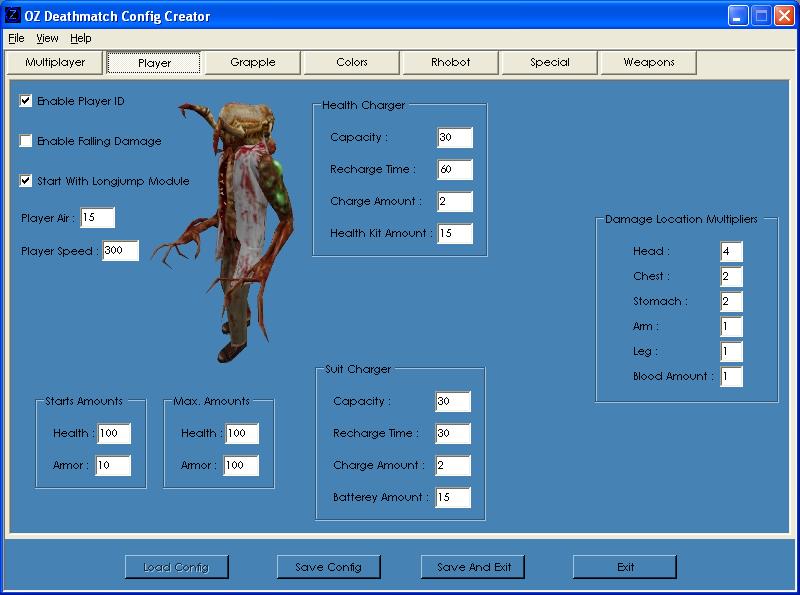Click the Health Kit Amount field

point(455,233)
